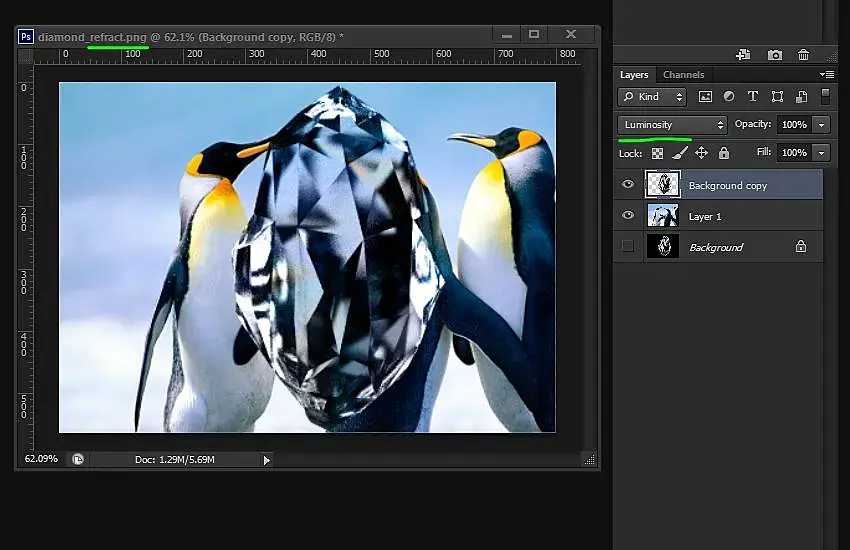The height and width of the screenshot is (550, 850).
Task: Open the Opacity slider dropdown arrow
Action: [x=821, y=125]
